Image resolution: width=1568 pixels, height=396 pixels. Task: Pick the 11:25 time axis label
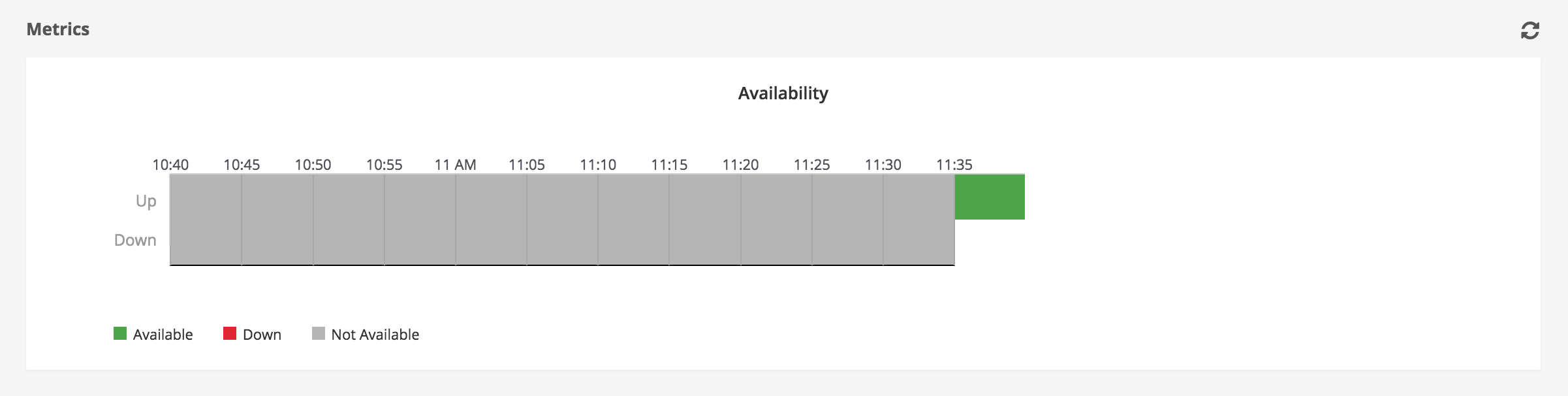[x=811, y=165]
